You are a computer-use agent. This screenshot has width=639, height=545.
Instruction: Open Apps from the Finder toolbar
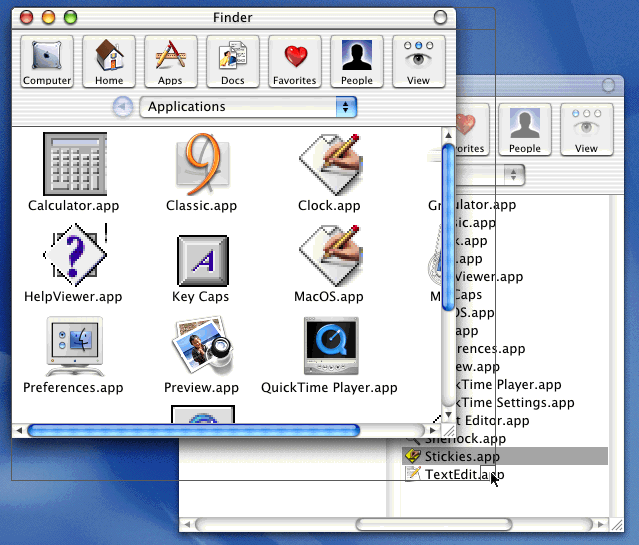click(x=171, y=62)
